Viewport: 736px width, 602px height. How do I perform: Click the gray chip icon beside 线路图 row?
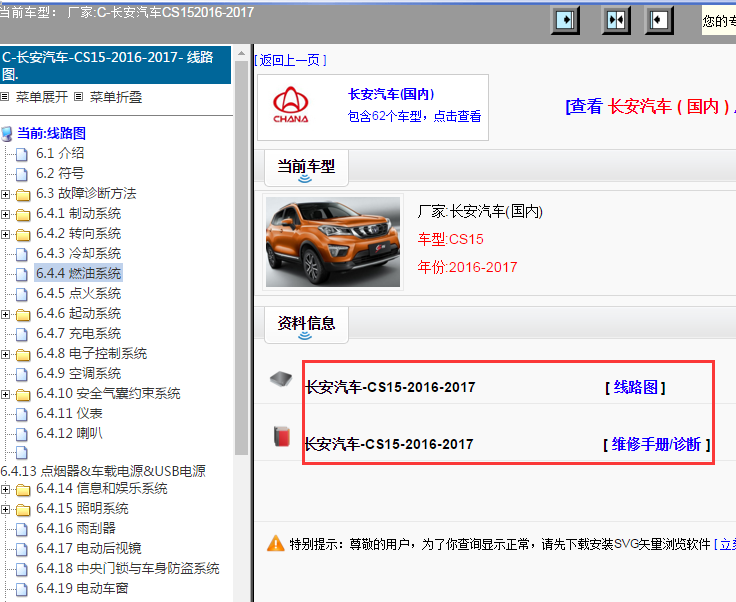281,379
